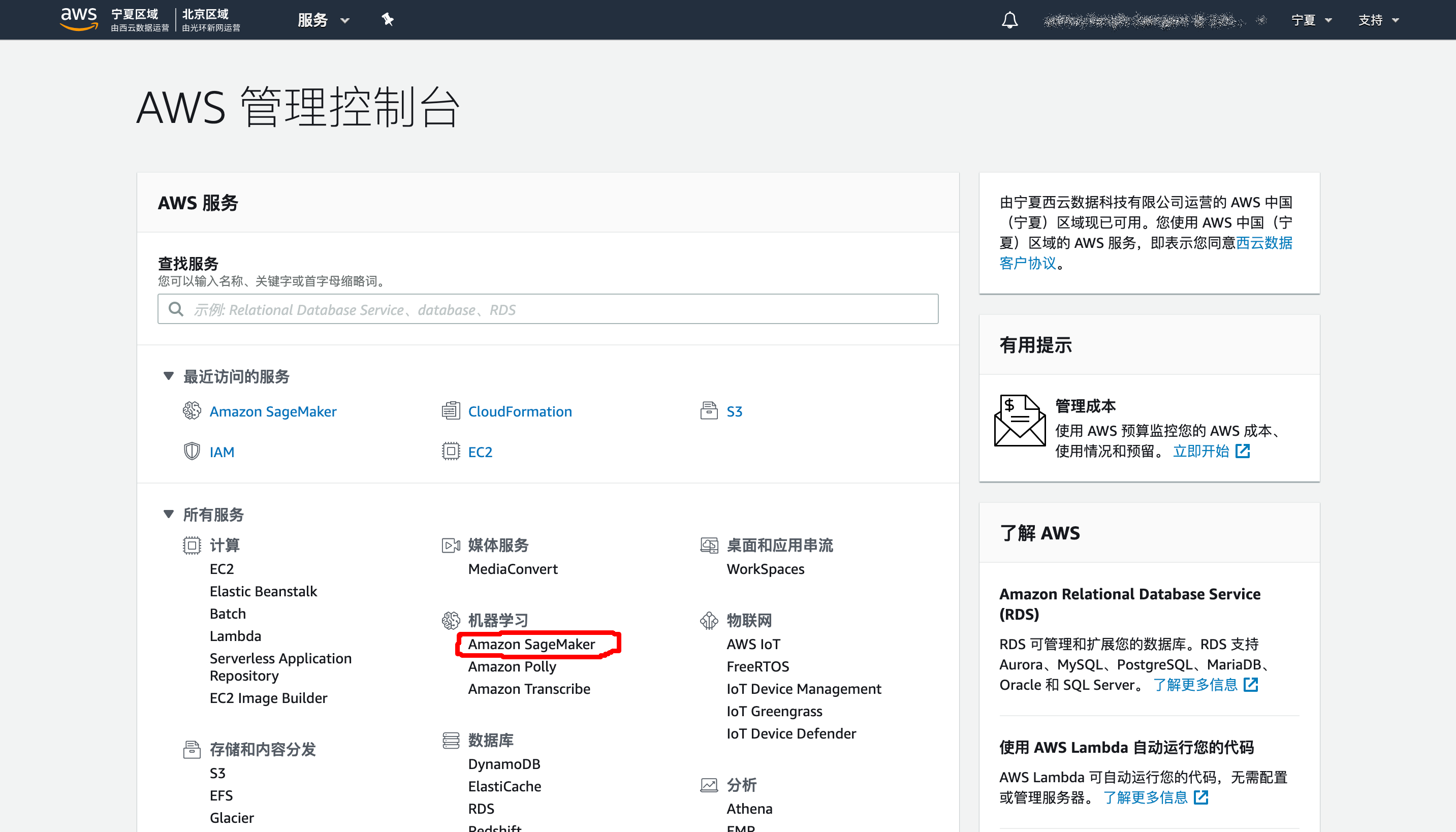The width and height of the screenshot is (1456, 832).
Task: Click the S3 bucket icon in recent services
Action: 709,410
